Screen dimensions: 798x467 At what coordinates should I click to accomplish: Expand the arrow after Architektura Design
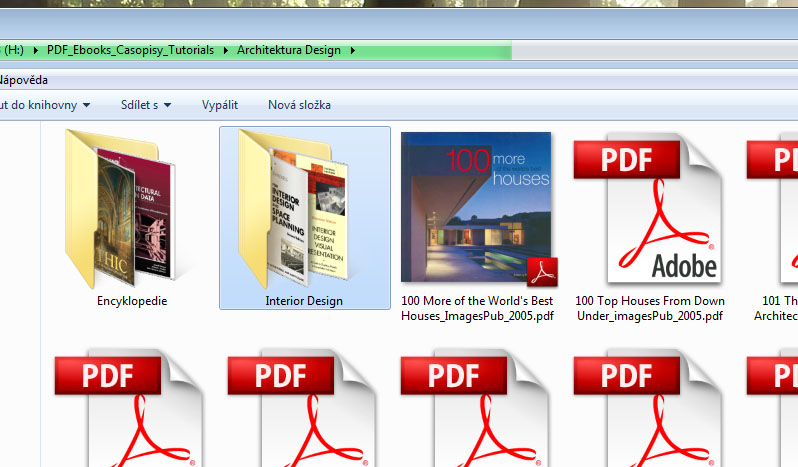click(352, 50)
